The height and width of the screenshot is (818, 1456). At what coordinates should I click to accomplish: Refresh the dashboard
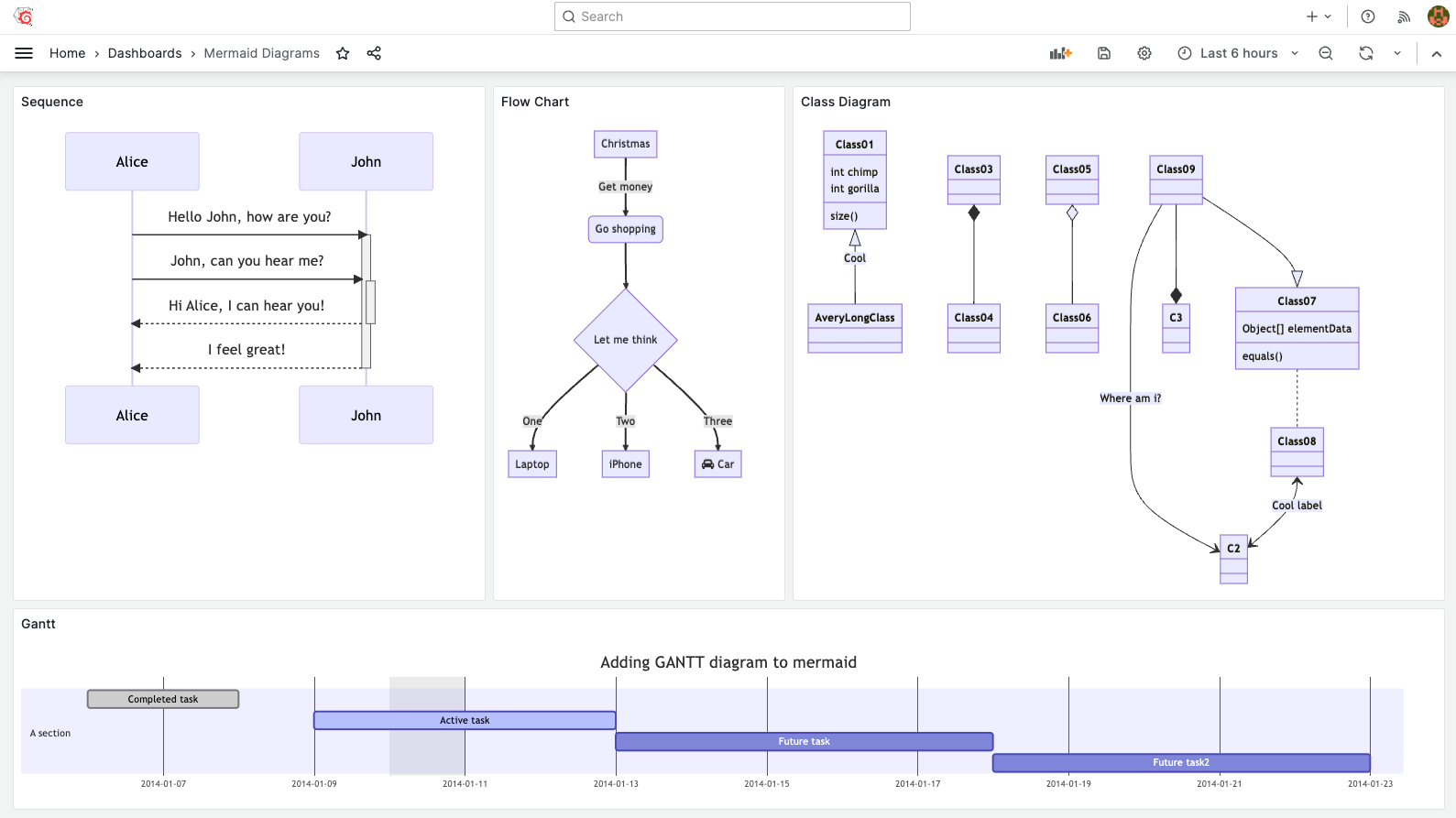click(x=1366, y=53)
